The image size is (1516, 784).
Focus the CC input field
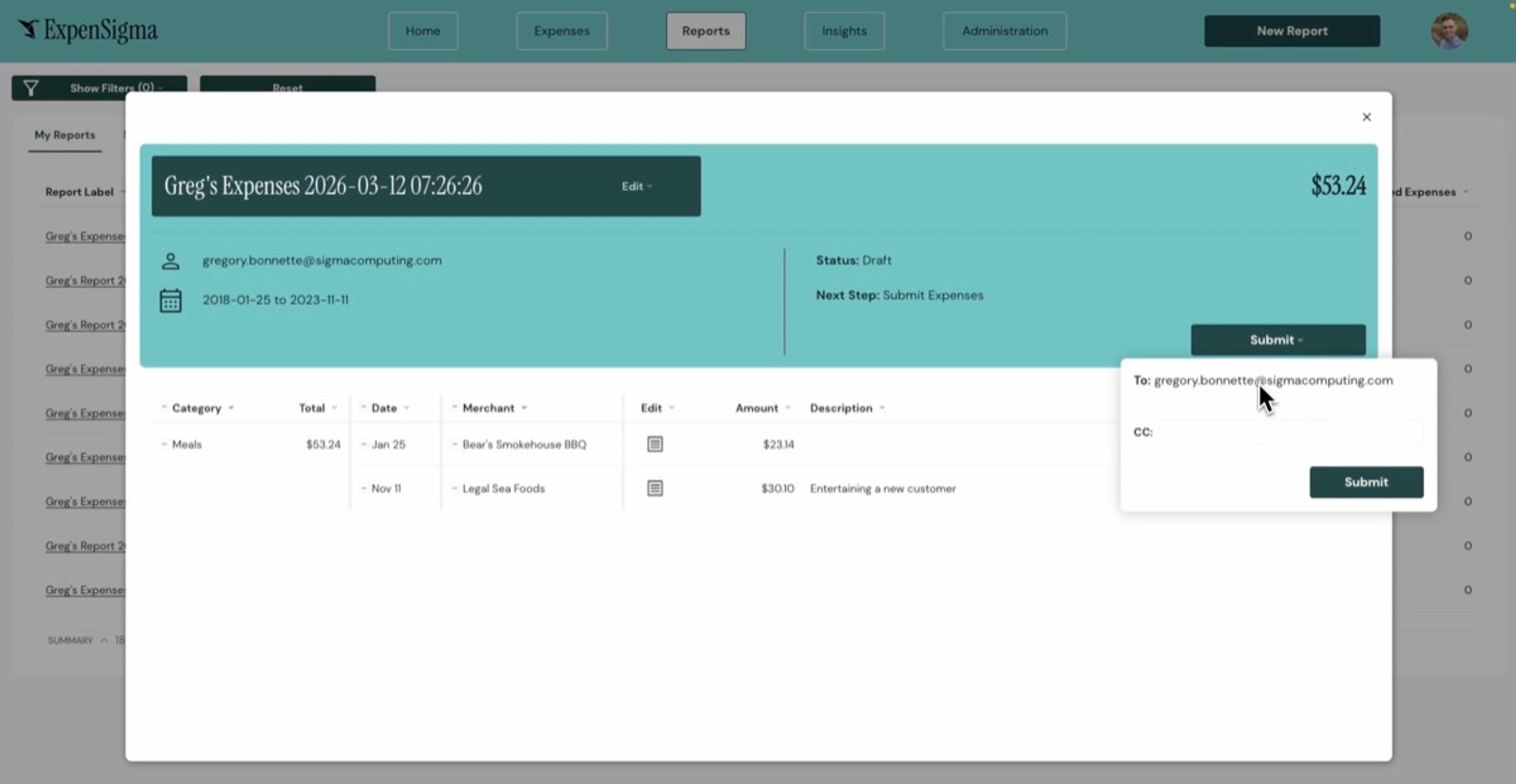point(1291,432)
